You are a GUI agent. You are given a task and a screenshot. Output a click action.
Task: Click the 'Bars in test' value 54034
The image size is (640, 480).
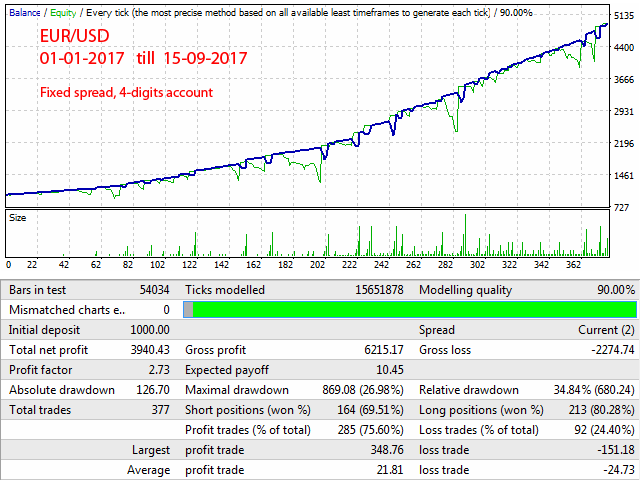(x=154, y=290)
